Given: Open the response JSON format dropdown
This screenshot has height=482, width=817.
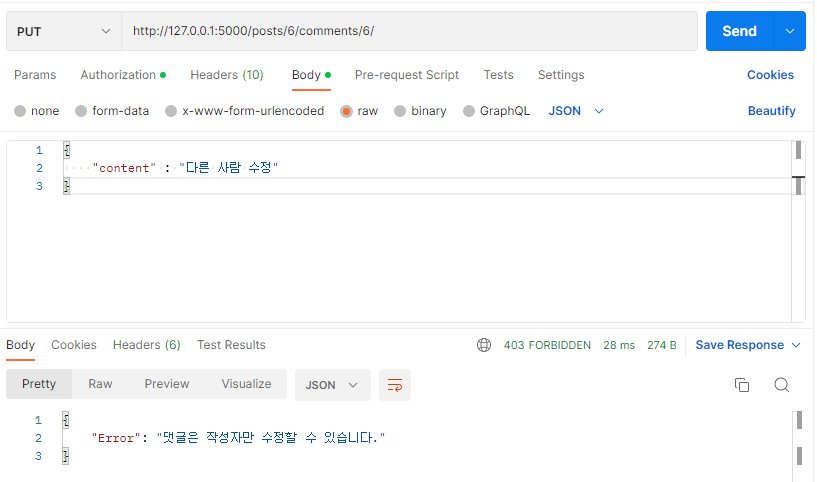Looking at the screenshot, I should pyautogui.click(x=332, y=385).
